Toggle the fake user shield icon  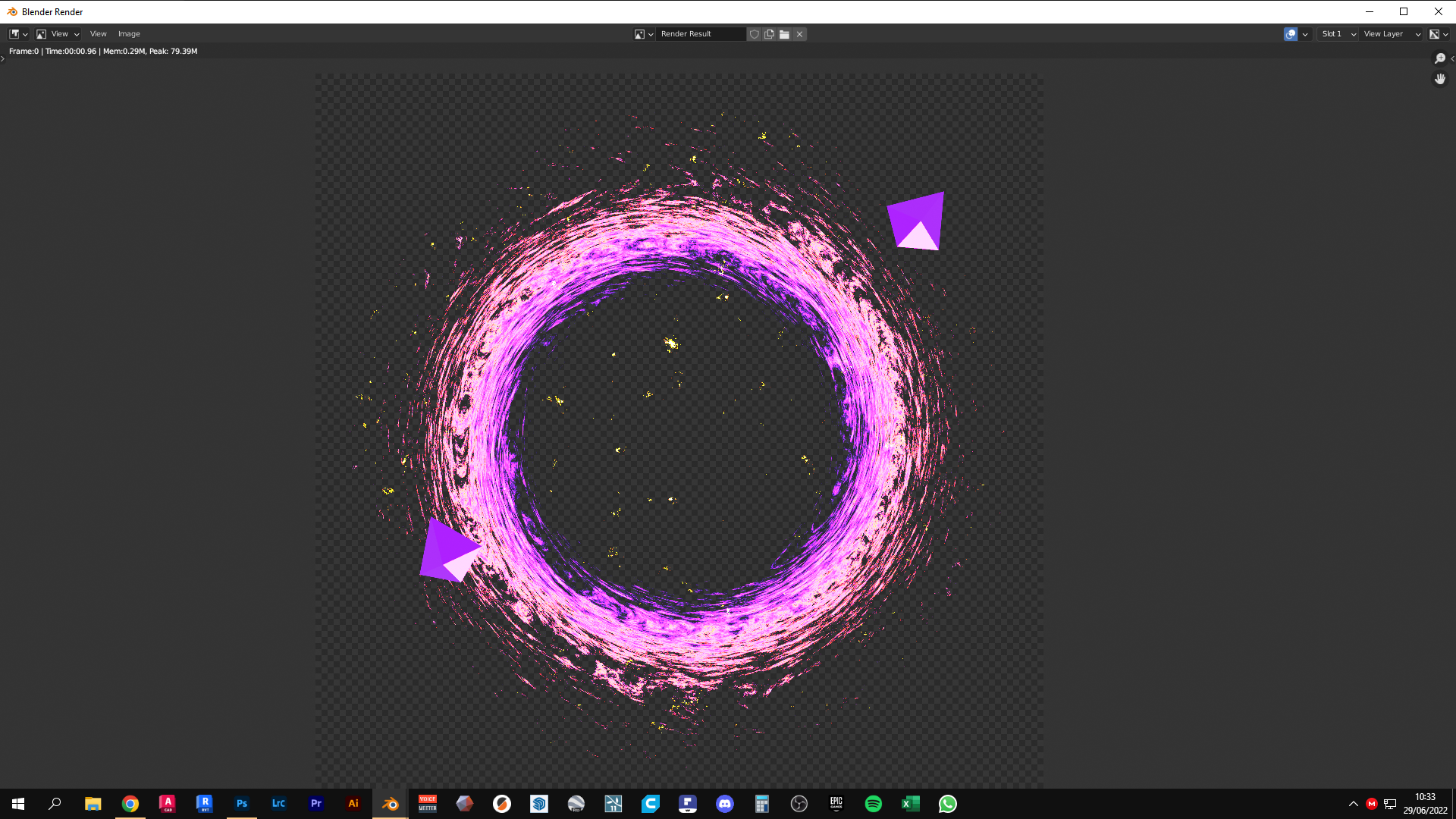[x=754, y=34]
